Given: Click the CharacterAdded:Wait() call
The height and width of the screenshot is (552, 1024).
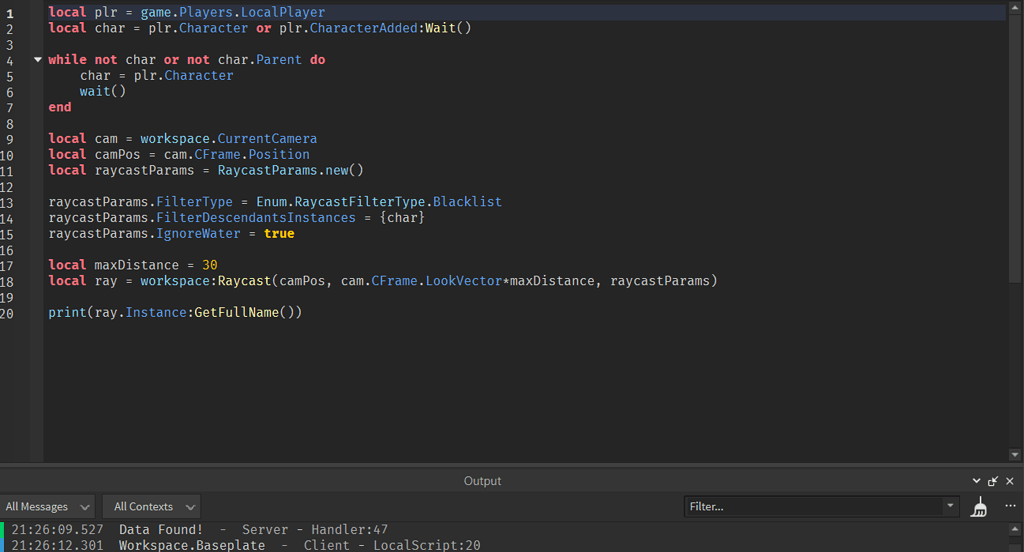Looking at the screenshot, I should pos(391,28).
